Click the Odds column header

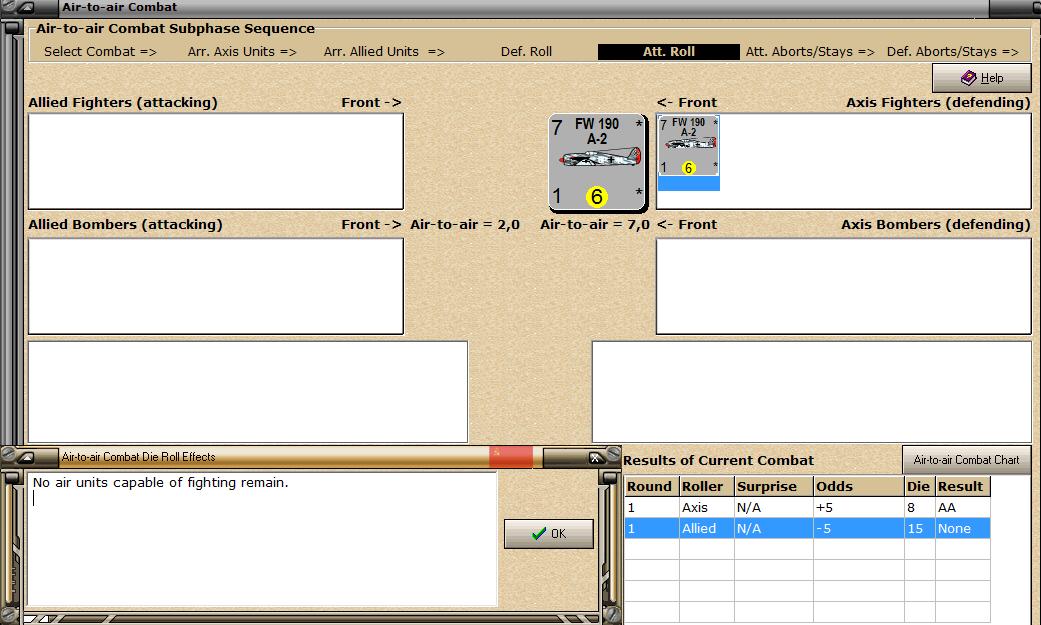click(x=858, y=486)
